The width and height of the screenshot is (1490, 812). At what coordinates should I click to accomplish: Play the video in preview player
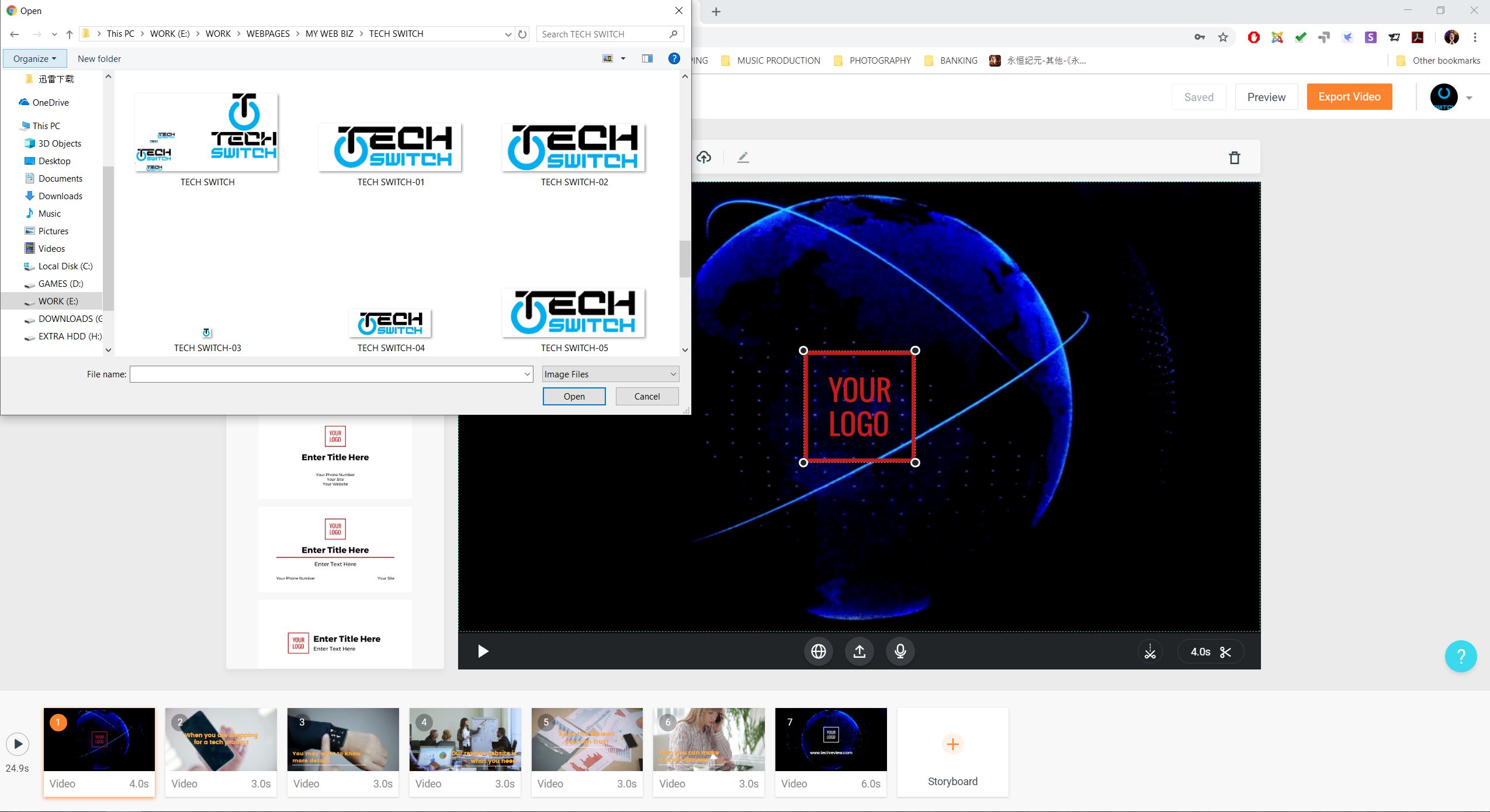point(483,651)
